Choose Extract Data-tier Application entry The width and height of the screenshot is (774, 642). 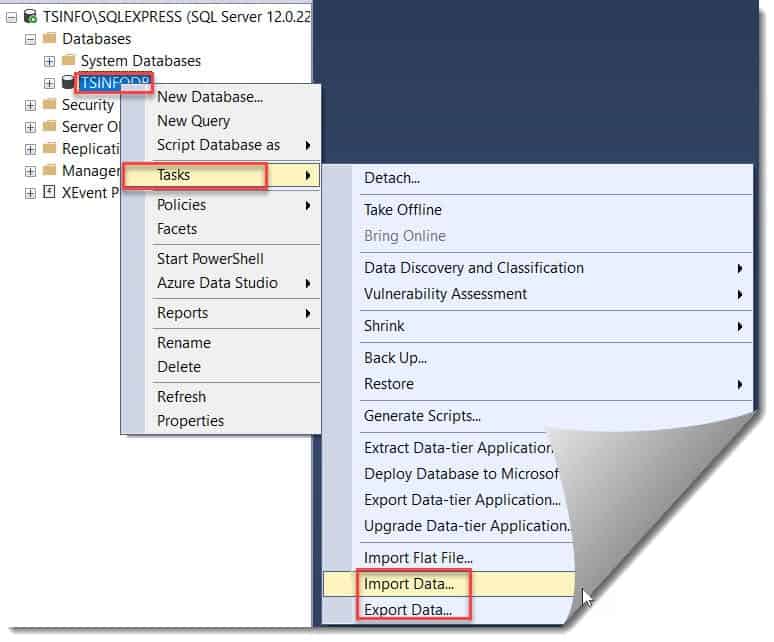click(x=459, y=448)
